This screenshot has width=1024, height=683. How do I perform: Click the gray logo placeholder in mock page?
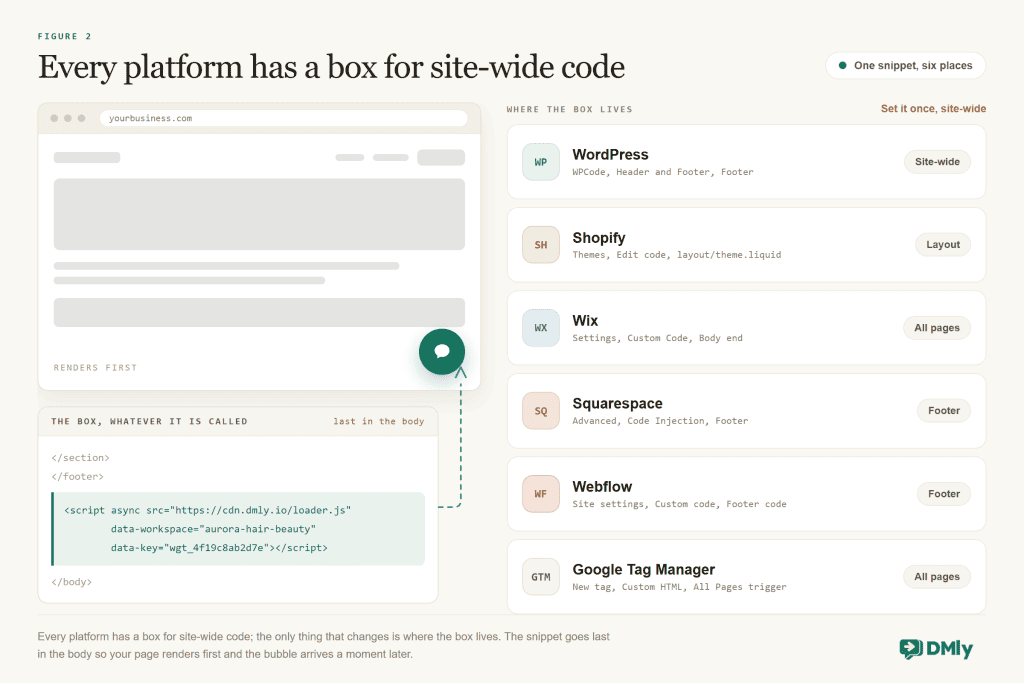pyautogui.click(x=87, y=157)
